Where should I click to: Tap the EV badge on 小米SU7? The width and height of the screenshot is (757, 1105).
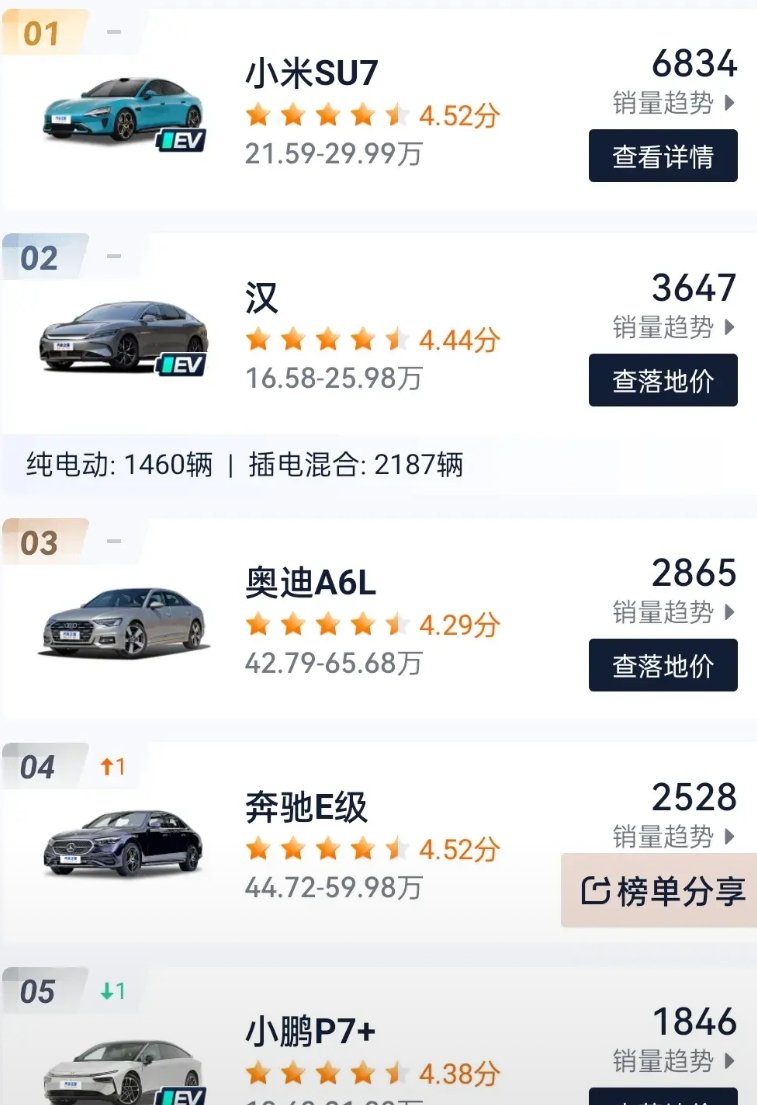(x=181, y=140)
